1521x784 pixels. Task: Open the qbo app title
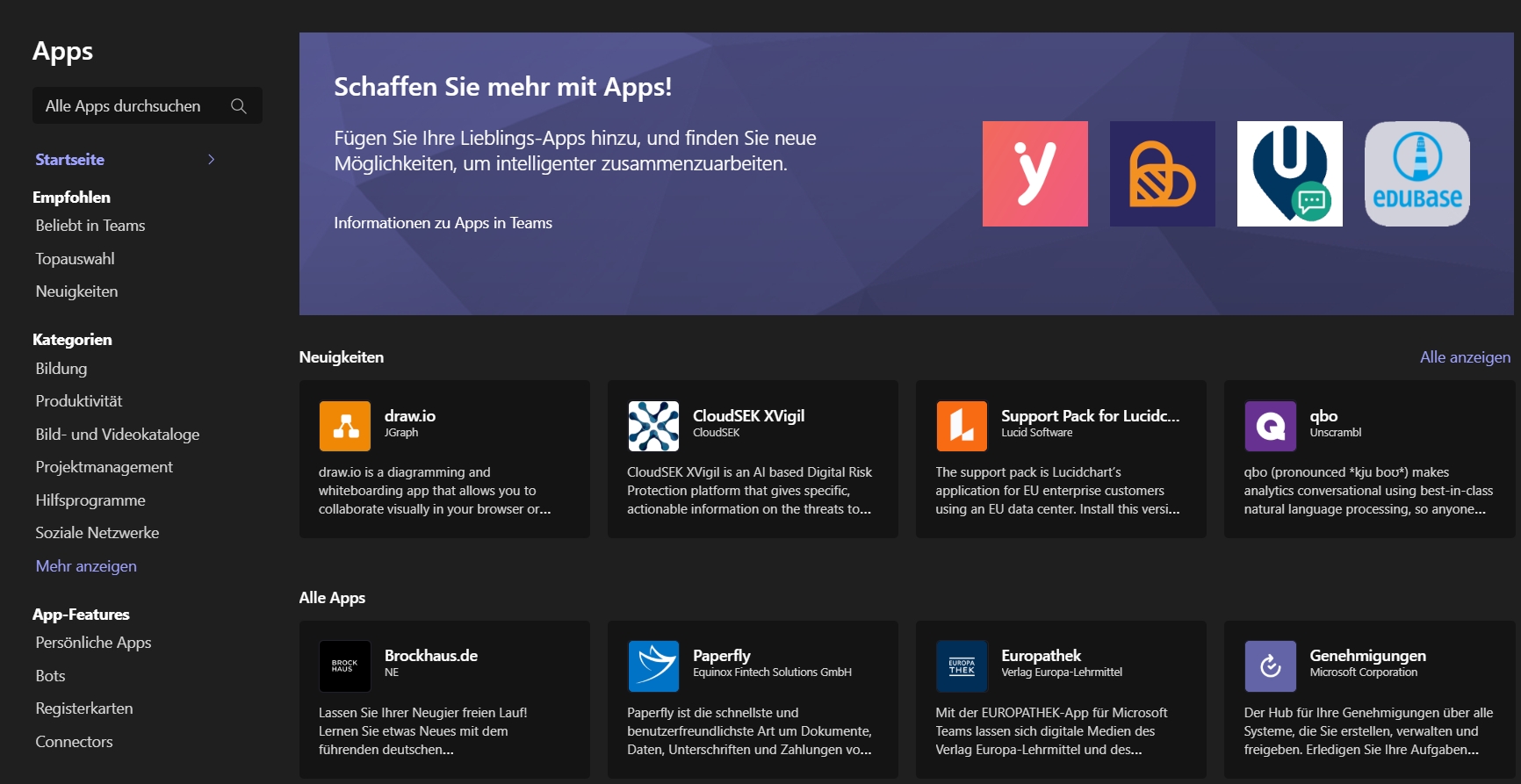pos(1323,416)
